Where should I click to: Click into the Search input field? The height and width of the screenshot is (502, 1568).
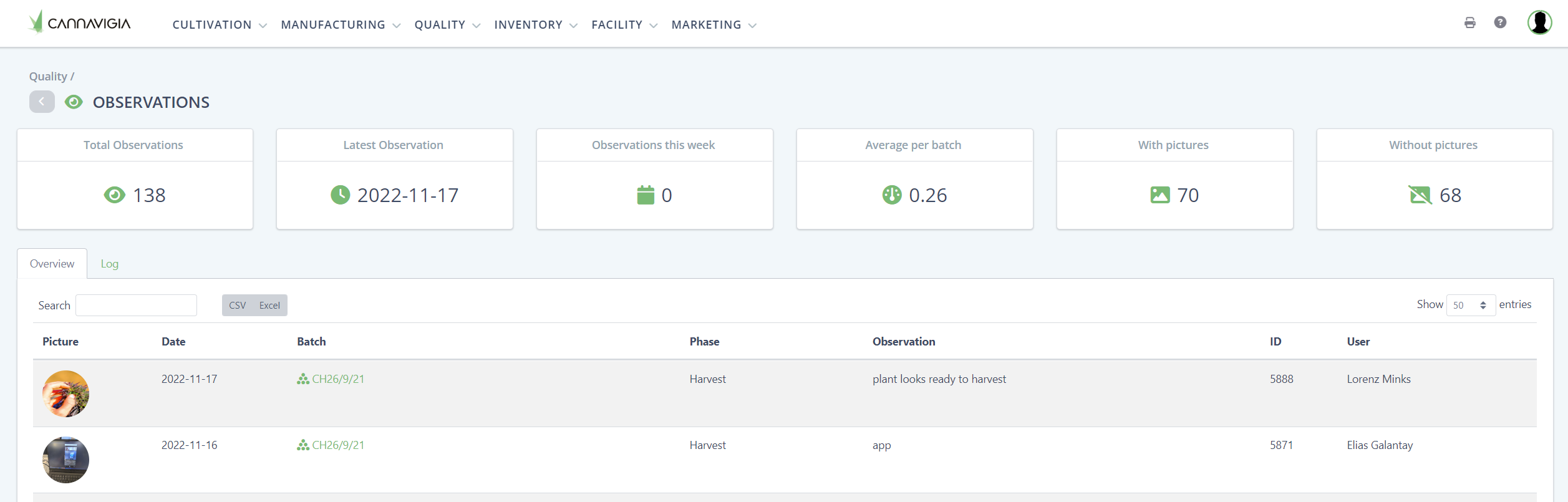pyautogui.click(x=136, y=306)
